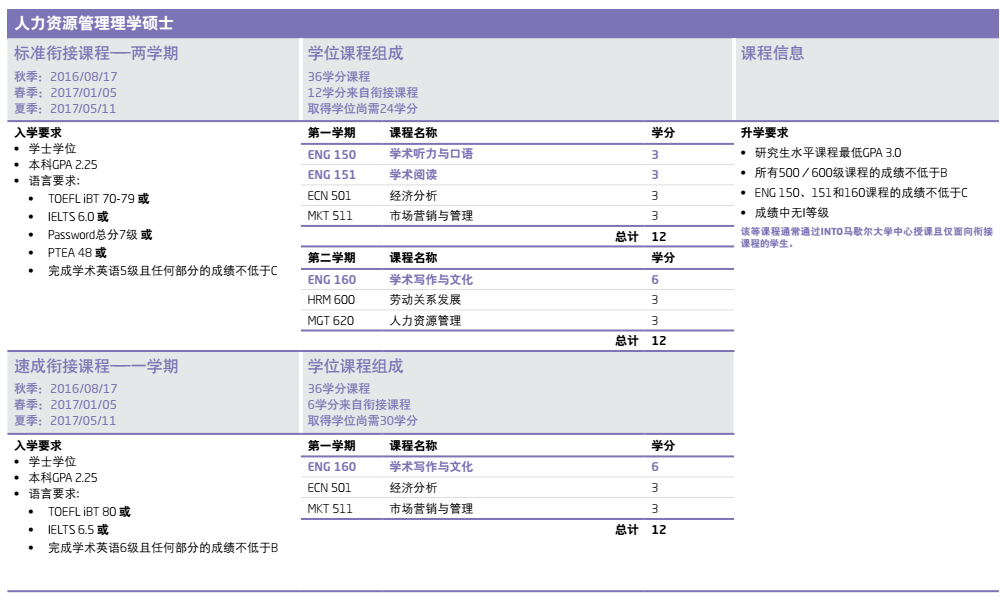This screenshot has width=1002, height=596.
Task: Click the 速成衔接课程—一学期 heading
Action: pos(96,366)
